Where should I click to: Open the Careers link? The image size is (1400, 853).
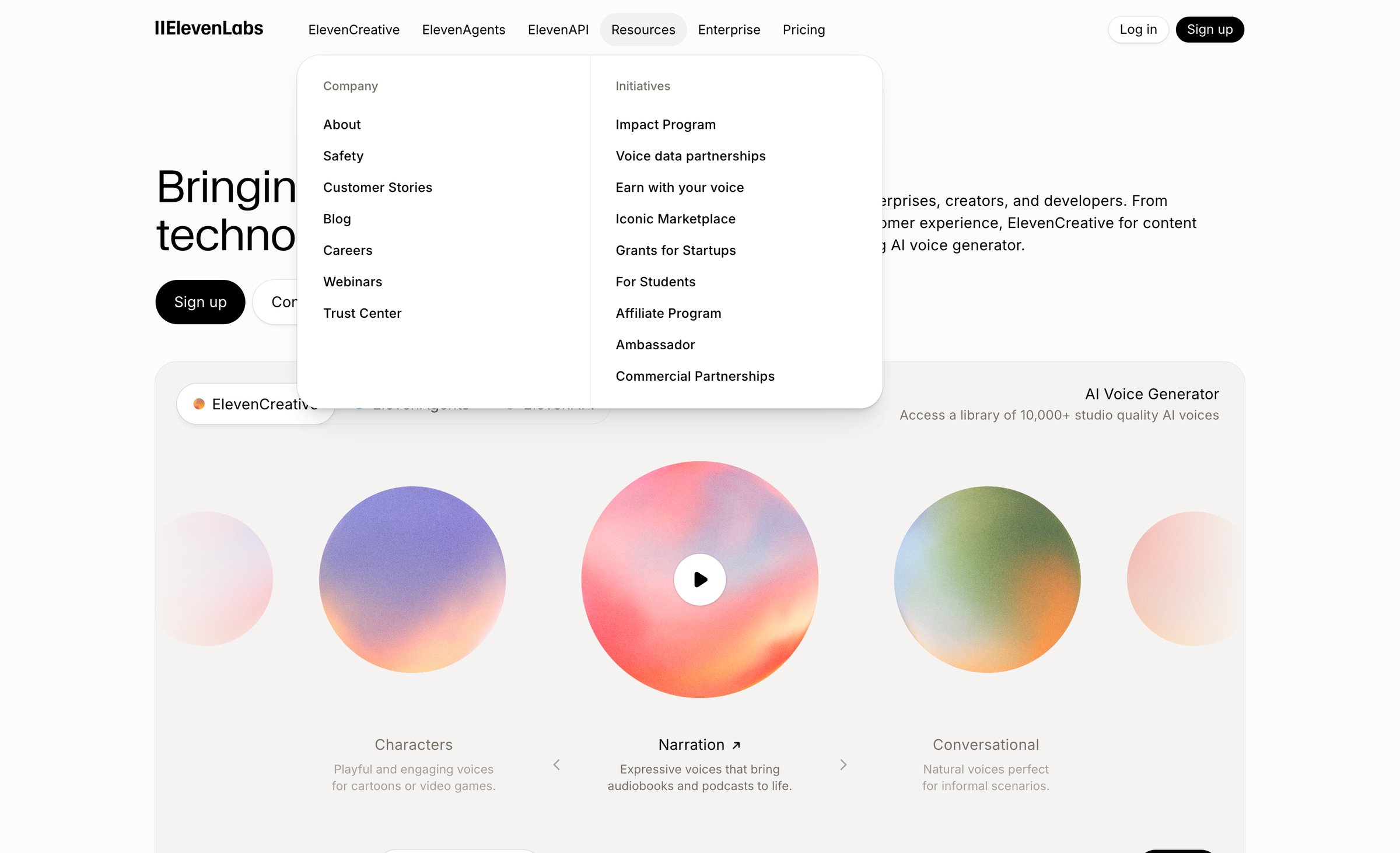[x=347, y=250]
